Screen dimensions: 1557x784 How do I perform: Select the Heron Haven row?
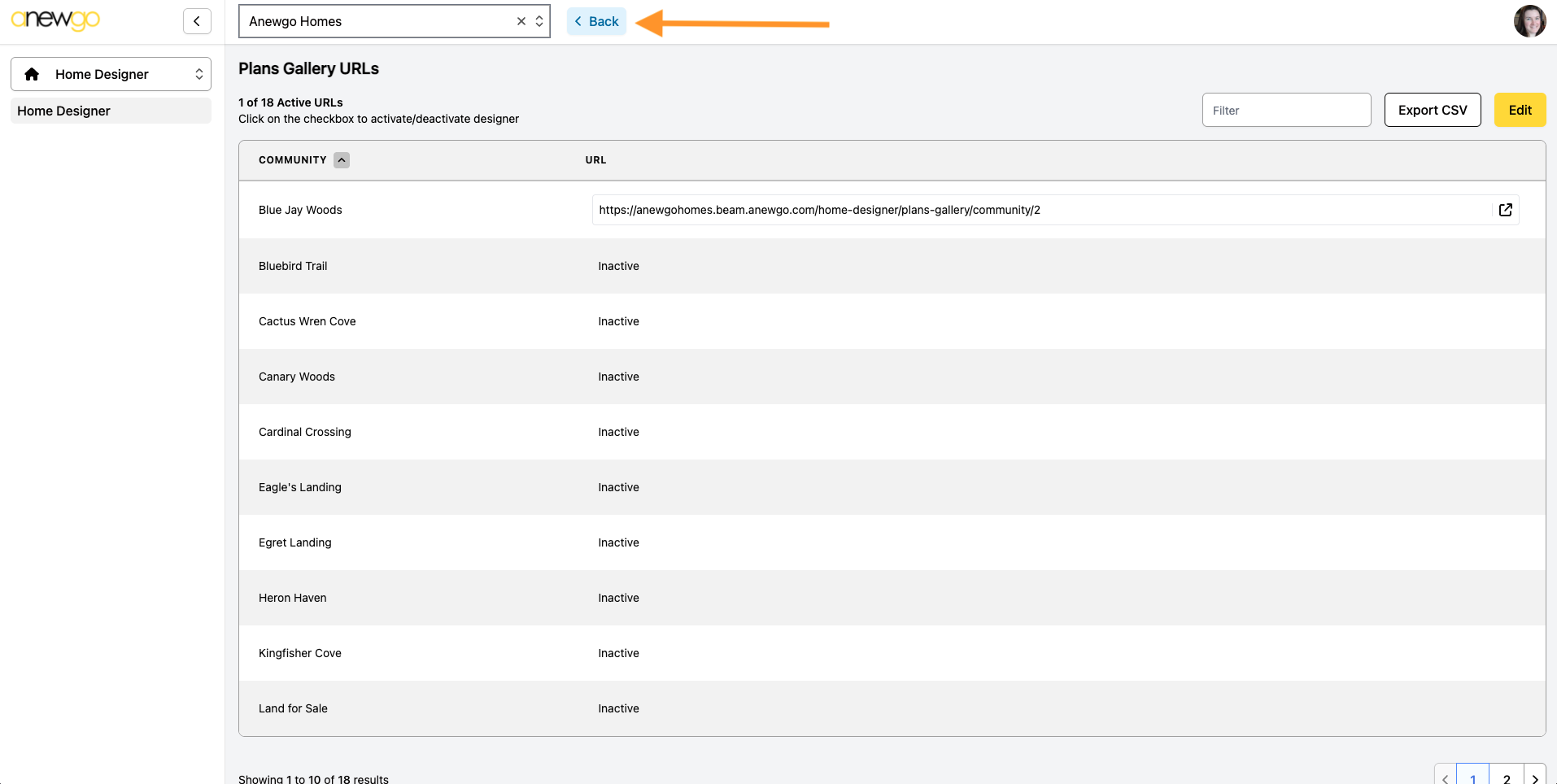(x=892, y=598)
